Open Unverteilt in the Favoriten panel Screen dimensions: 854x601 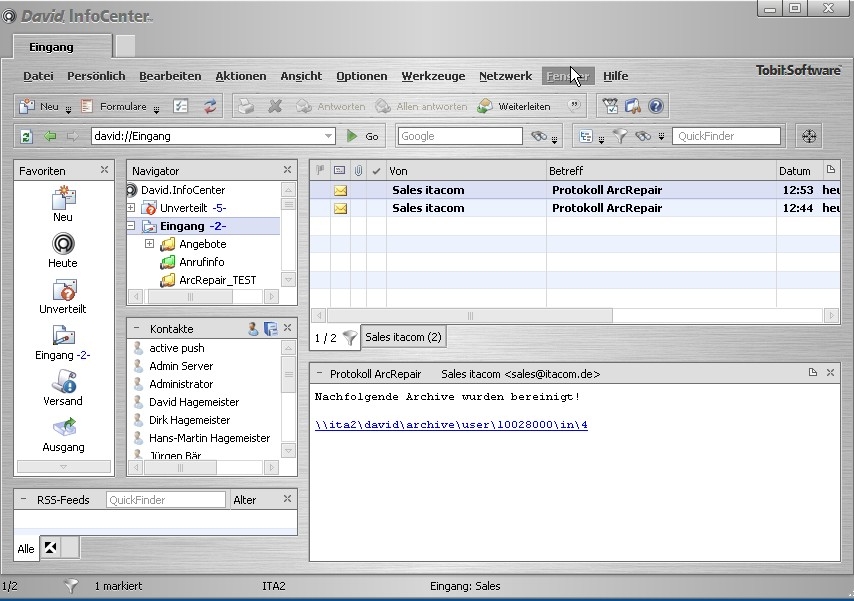(x=63, y=297)
